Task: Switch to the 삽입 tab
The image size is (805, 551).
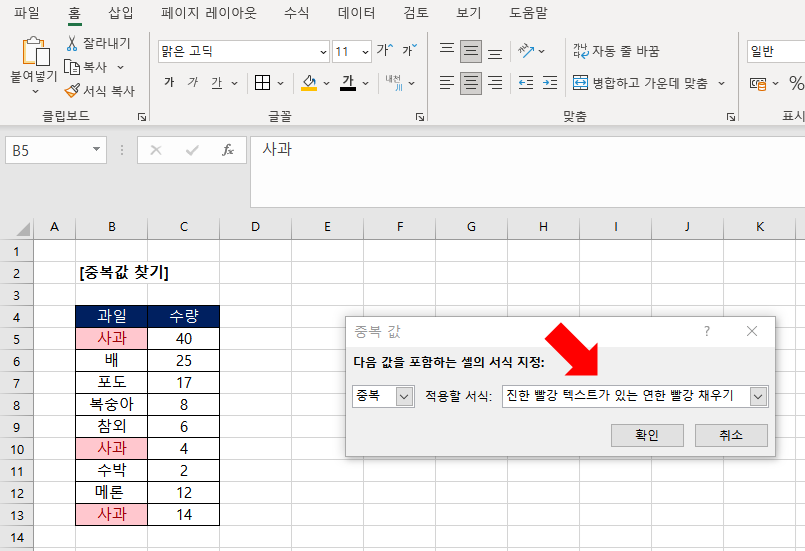Action: 121,12
